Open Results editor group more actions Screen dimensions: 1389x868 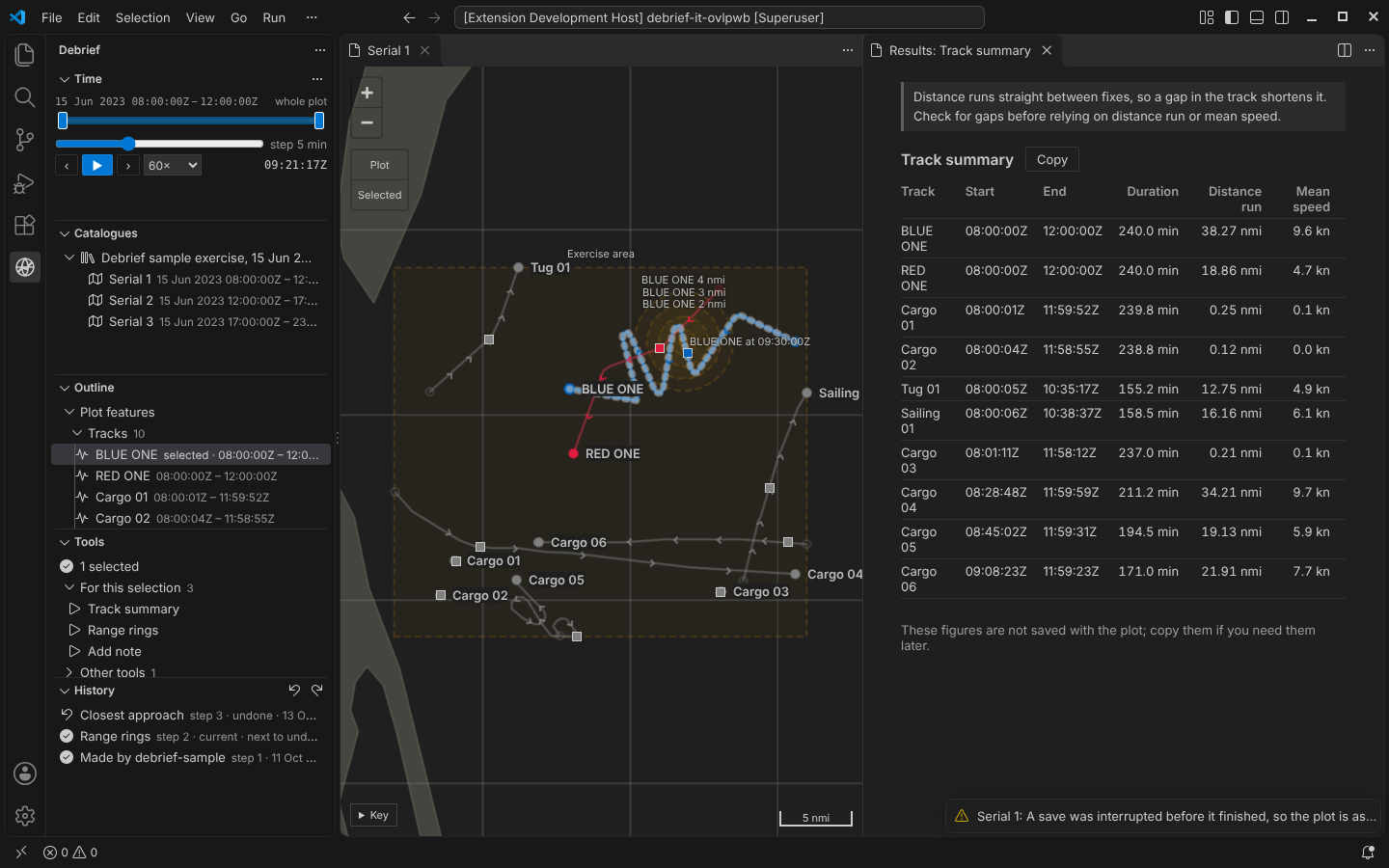coord(1370,50)
